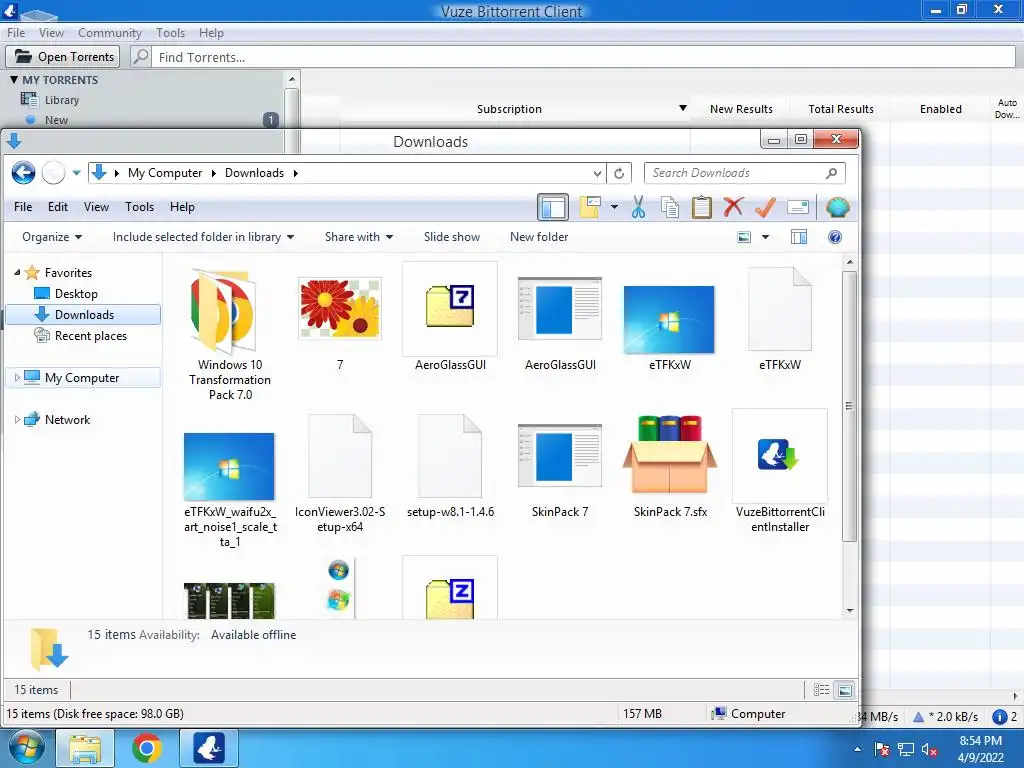
Task: Select IconViewer3.02-Setup-x64 file
Action: point(340,473)
